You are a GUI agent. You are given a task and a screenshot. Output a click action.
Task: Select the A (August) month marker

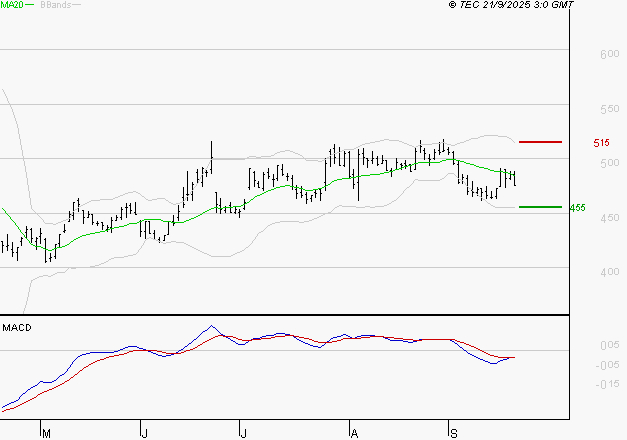[x=353, y=433]
